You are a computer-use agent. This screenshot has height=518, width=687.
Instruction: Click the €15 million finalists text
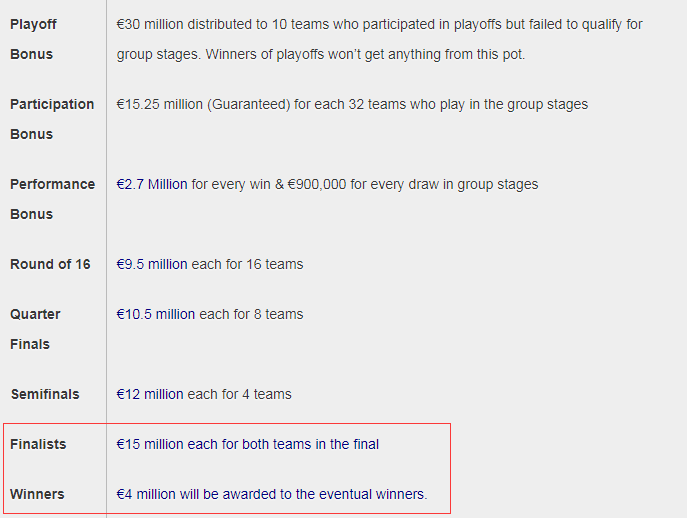(248, 444)
